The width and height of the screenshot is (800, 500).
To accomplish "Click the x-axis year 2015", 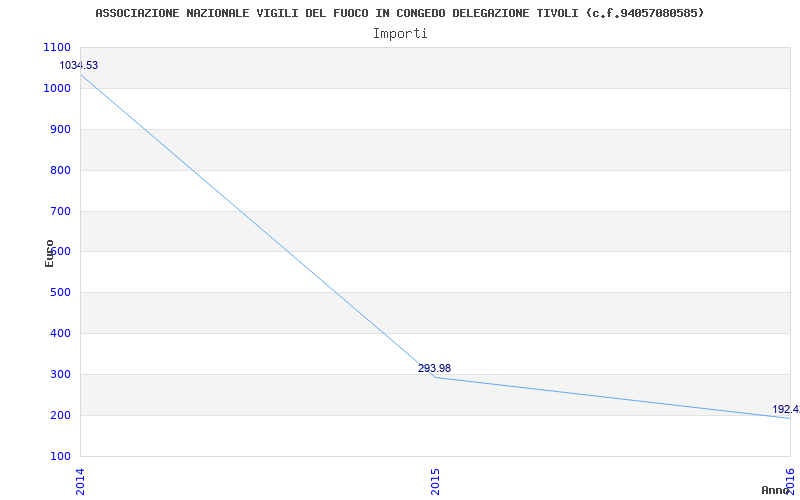I will click(x=435, y=482).
